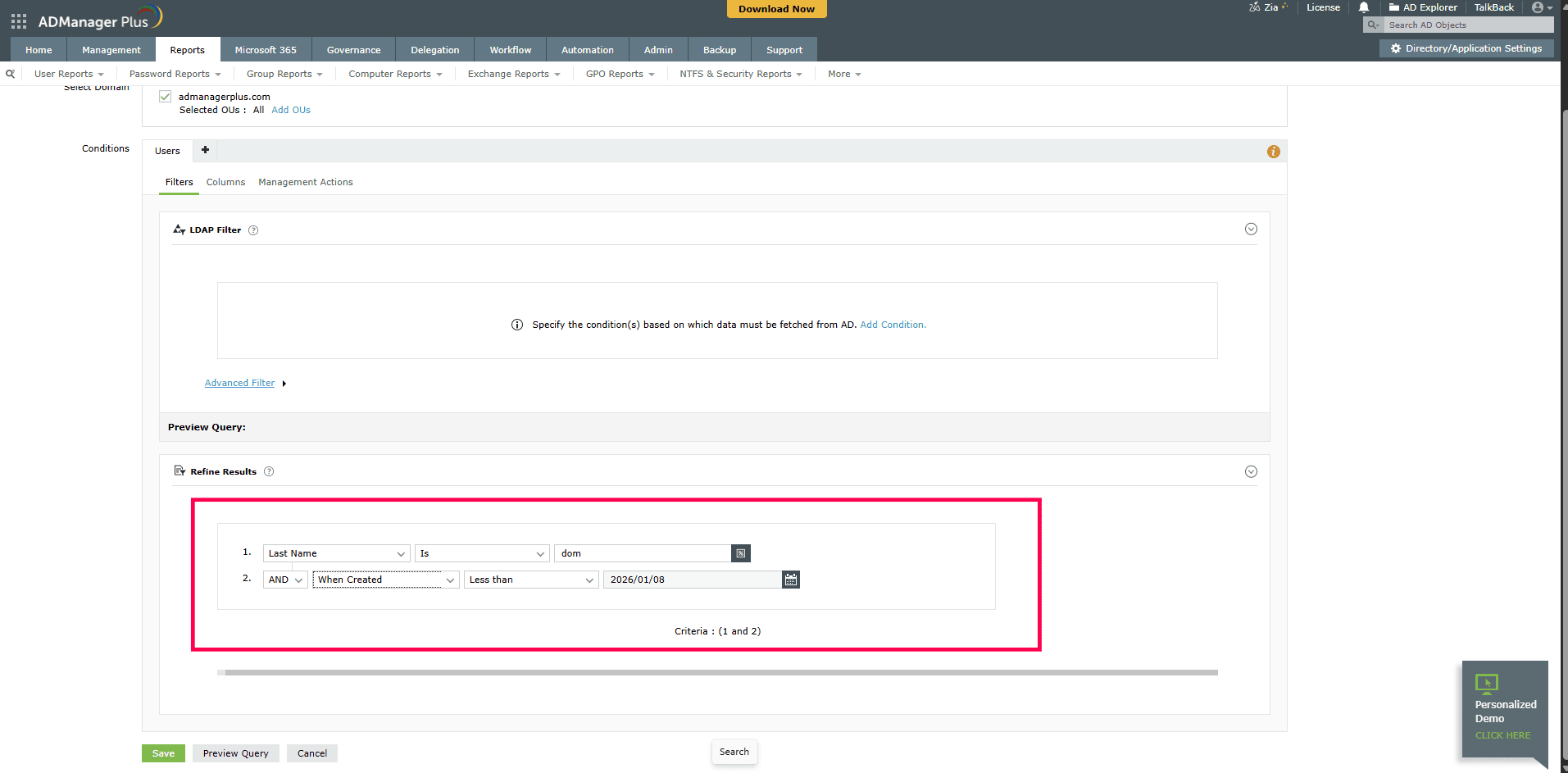
Task: Click the Search button
Action: click(x=734, y=752)
